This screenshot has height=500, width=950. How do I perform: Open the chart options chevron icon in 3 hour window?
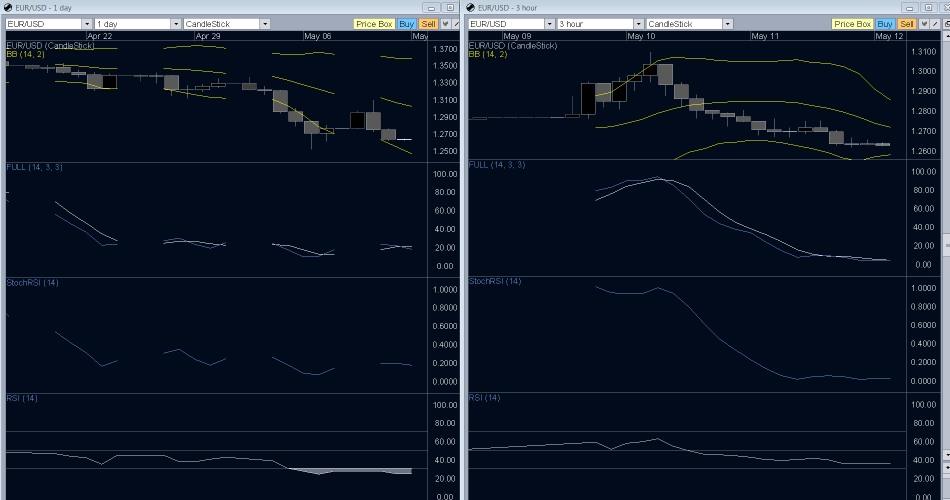pyautogui.click(x=924, y=24)
